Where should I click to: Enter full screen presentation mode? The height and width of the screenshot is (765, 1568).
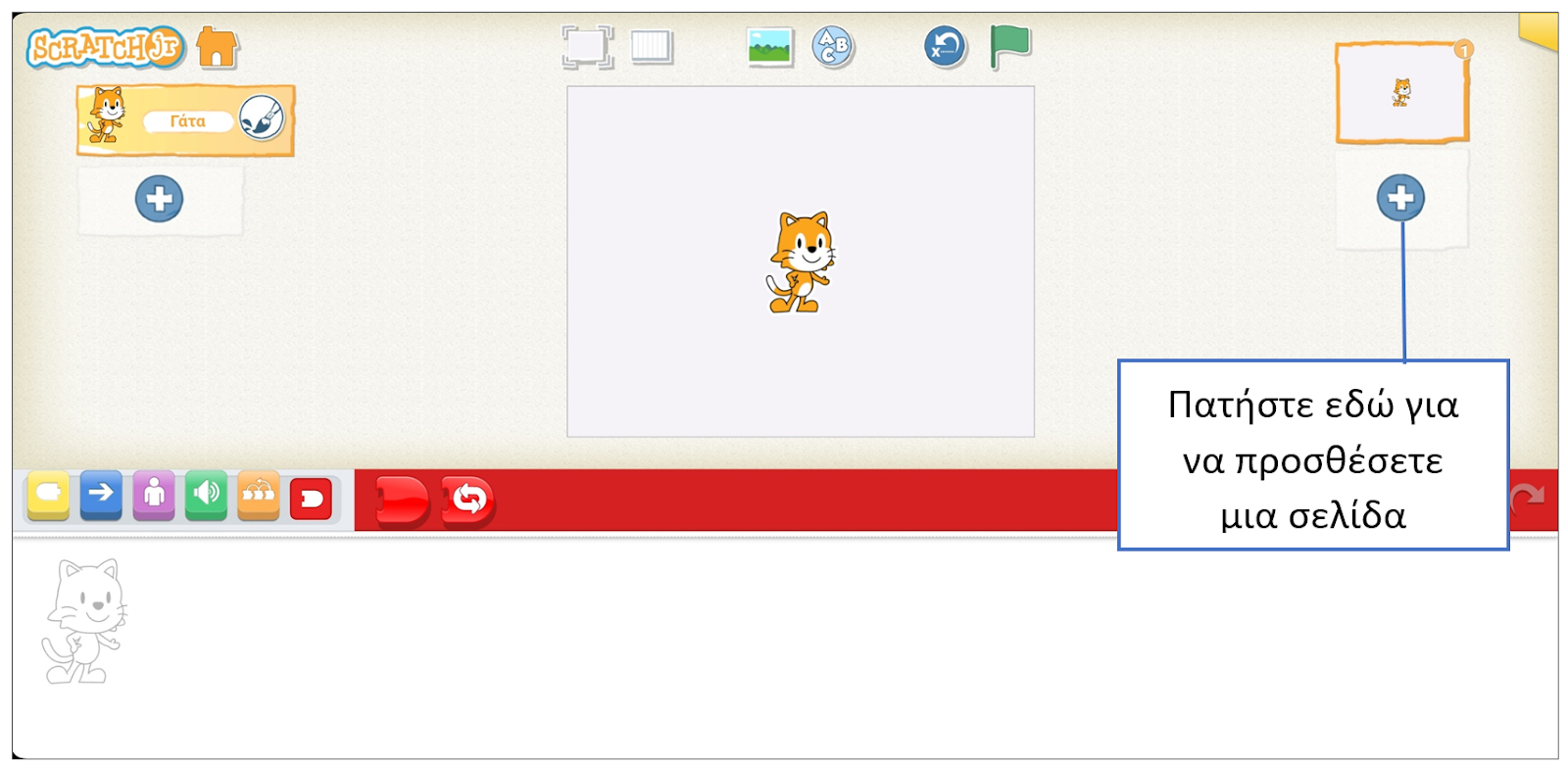coord(587,47)
